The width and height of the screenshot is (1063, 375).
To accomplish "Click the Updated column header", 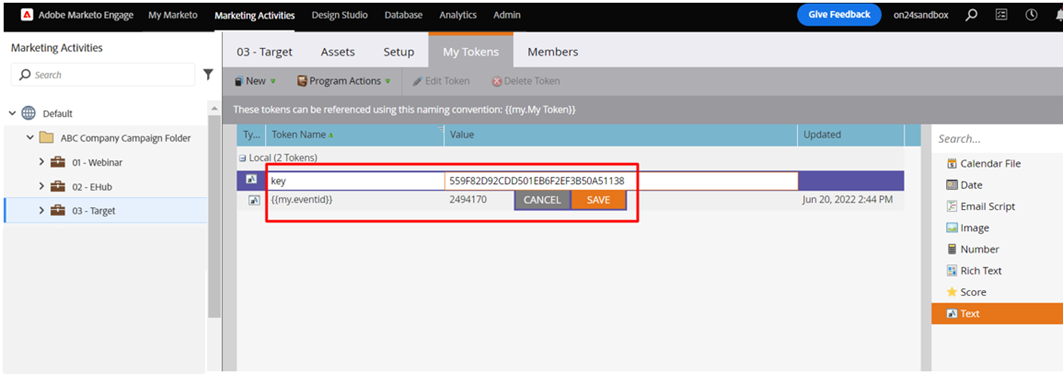I will click(851, 134).
